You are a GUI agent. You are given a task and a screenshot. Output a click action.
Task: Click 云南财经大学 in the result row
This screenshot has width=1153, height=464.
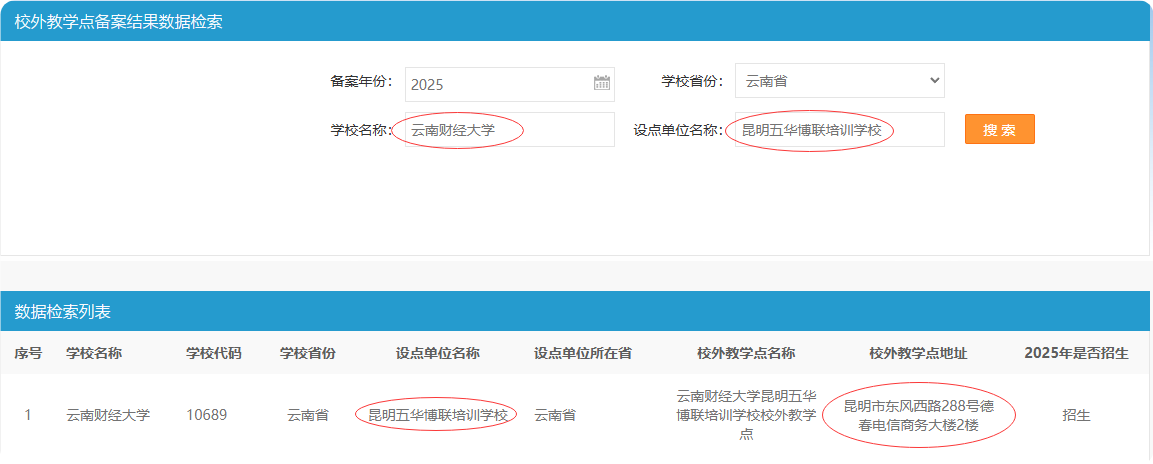[108, 415]
